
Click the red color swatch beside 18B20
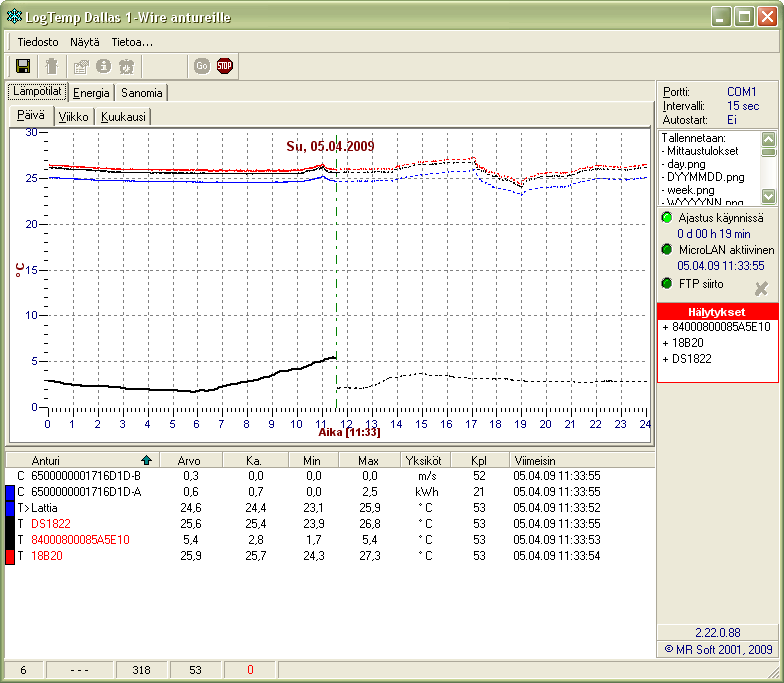point(10,556)
